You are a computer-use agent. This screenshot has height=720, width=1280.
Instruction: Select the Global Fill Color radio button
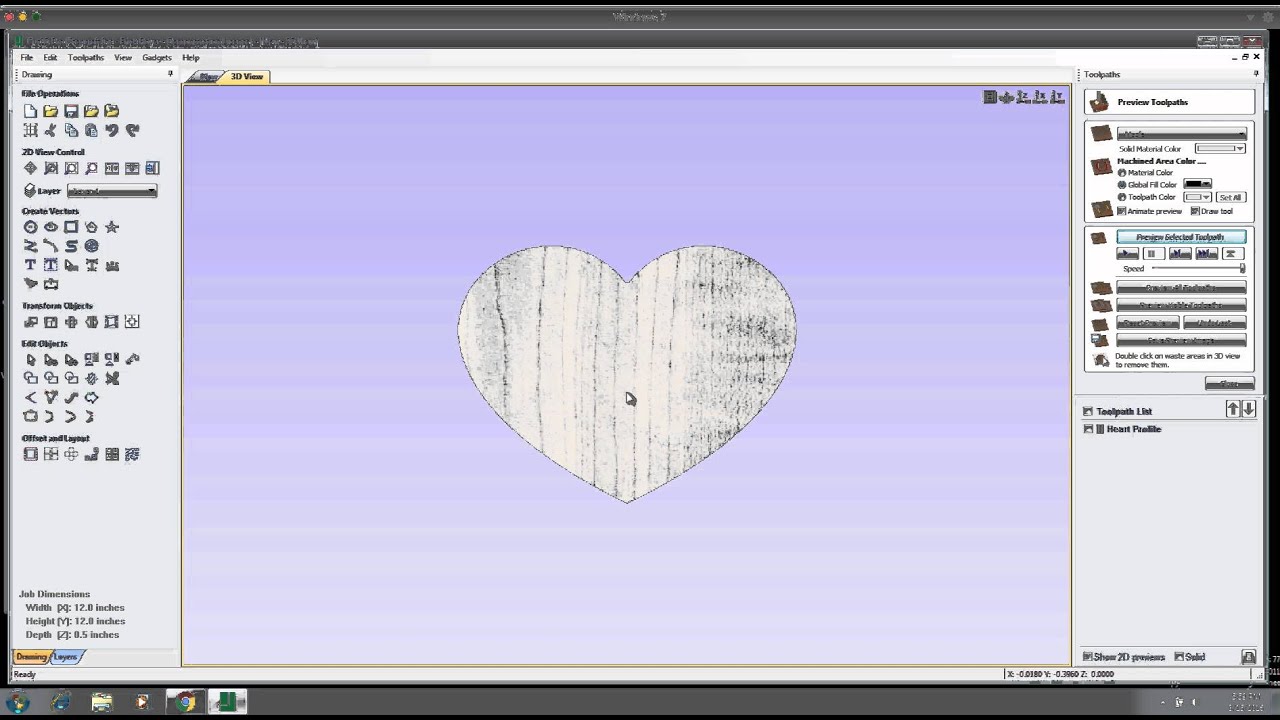[x=1122, y=185]
